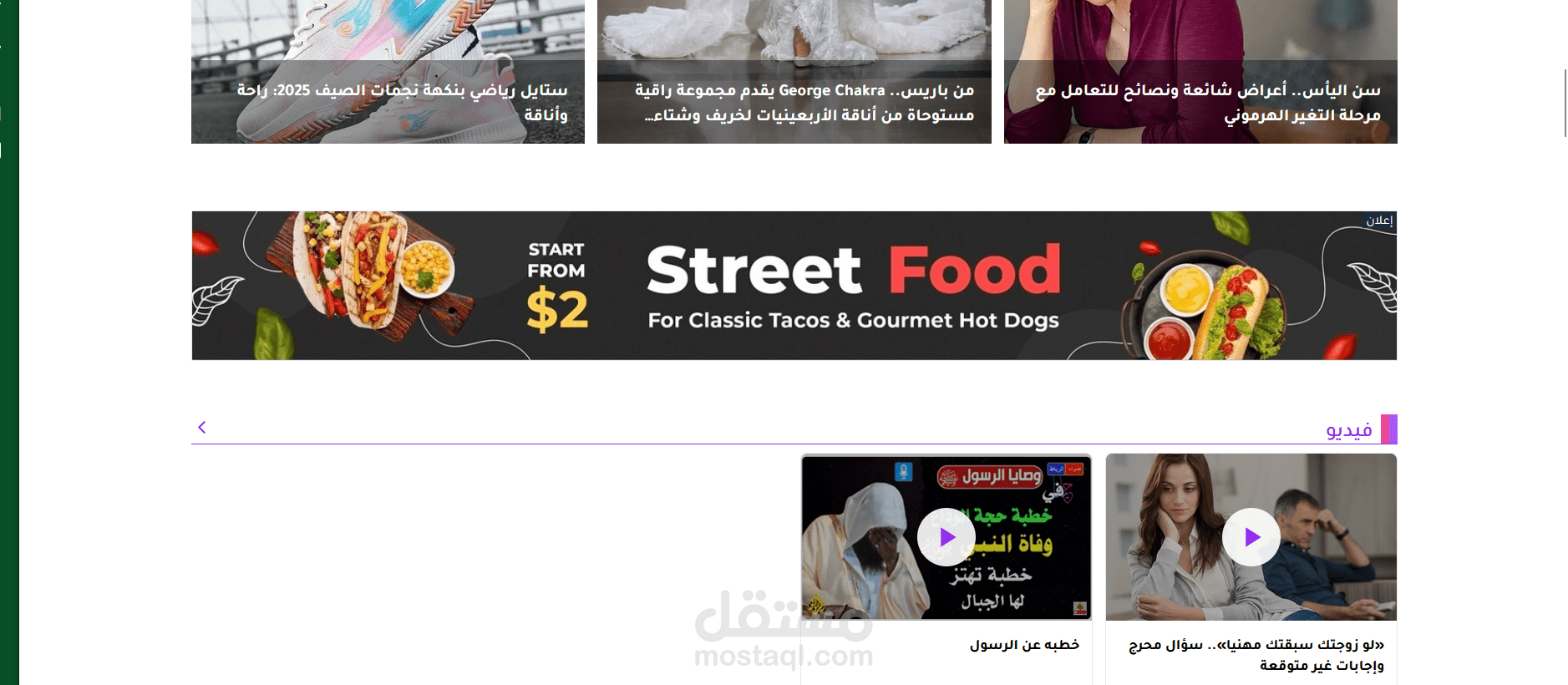
Task: Open the 'سؤال محرج وإجابات غير متوقعة' video title
Action: point(1256,655)
